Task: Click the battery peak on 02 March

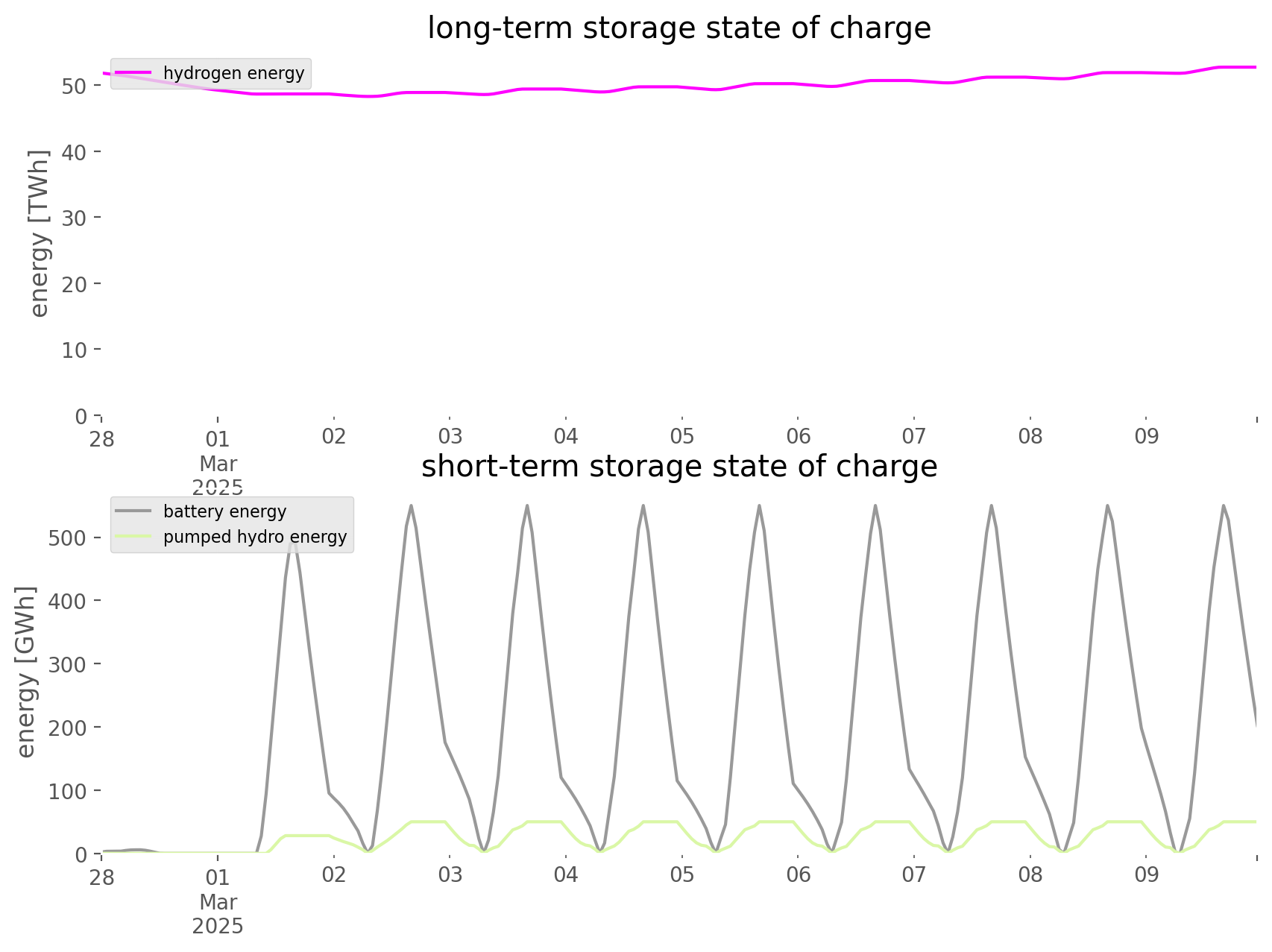Action: click(411, 506)
